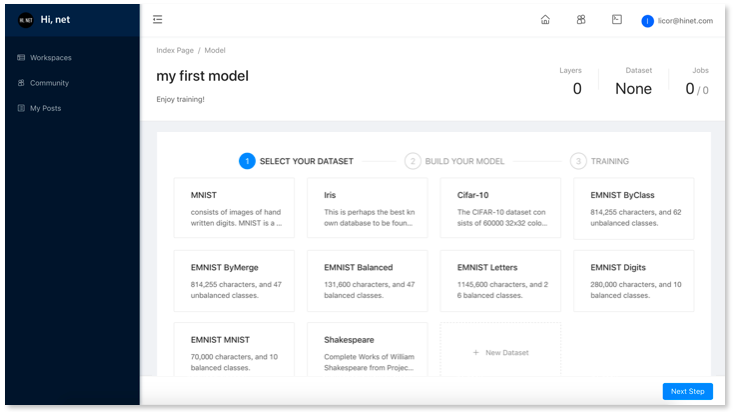Screen dimensions: 733x412
Task: Select the EMNIST Letters dataset
Action: 500,280
